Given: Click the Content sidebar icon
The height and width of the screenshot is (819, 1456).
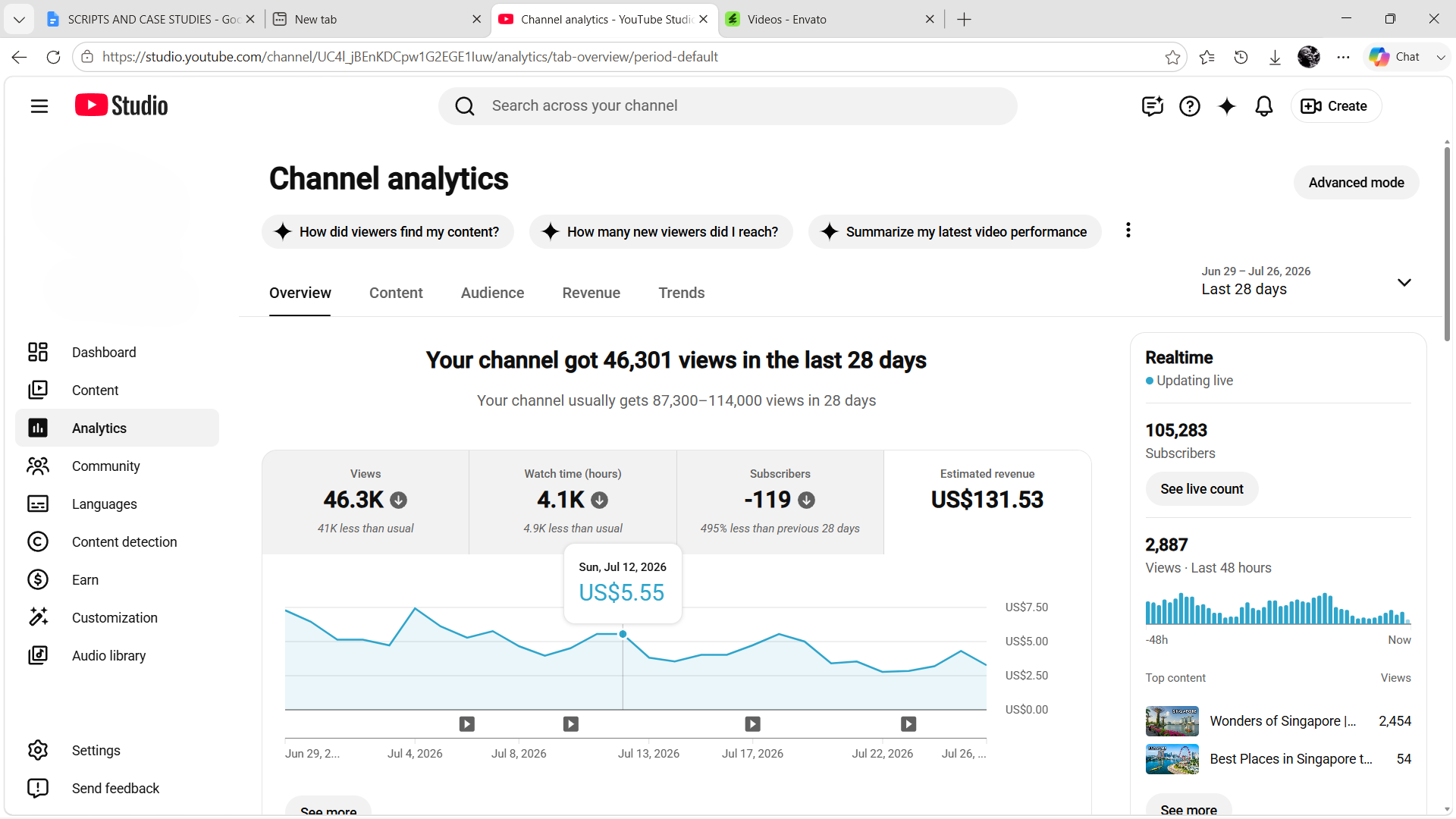Looking at the screenshot, I should tap(38, 390).
